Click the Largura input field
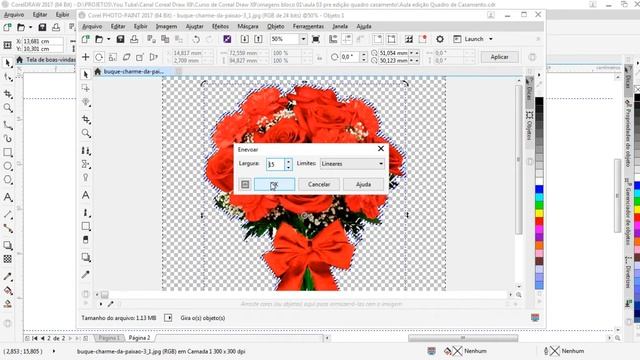Image resolution: width=640 pixels, height=360 pixels. point(276,164)
